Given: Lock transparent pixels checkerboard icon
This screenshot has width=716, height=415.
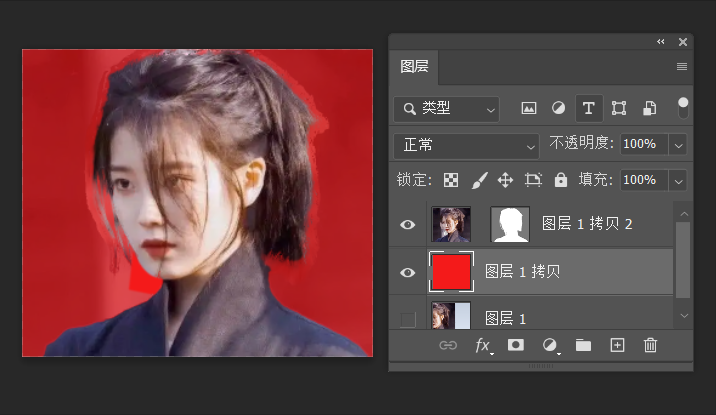Looking at the screenshot, I should tap(451, 180).
